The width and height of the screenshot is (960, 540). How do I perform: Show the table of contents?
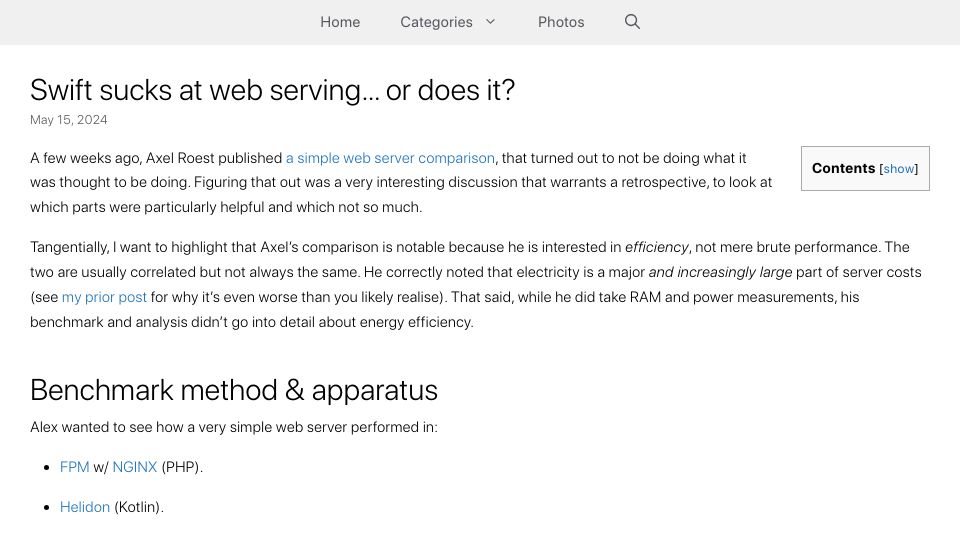tap(899, 169)
